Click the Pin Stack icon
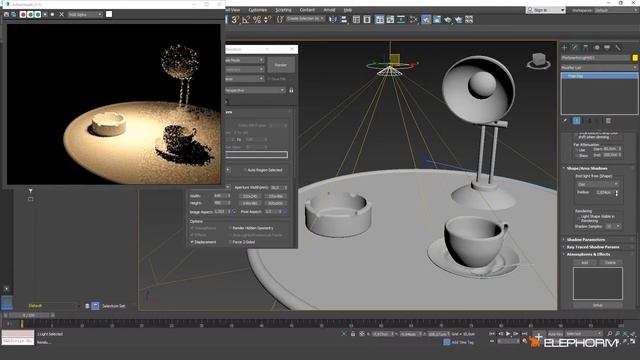640x360 pixels. (565, 121)
